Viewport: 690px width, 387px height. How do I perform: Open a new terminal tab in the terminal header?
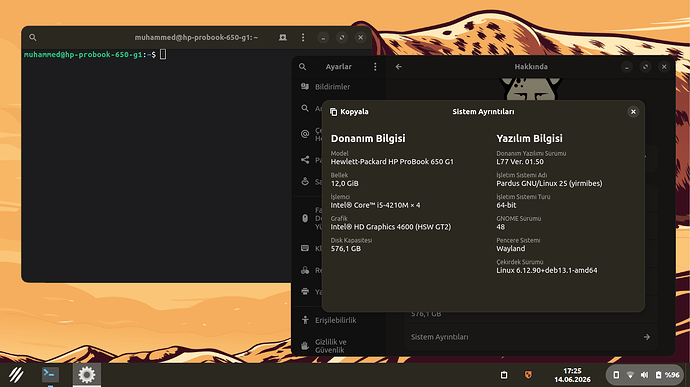click(283, 37)
